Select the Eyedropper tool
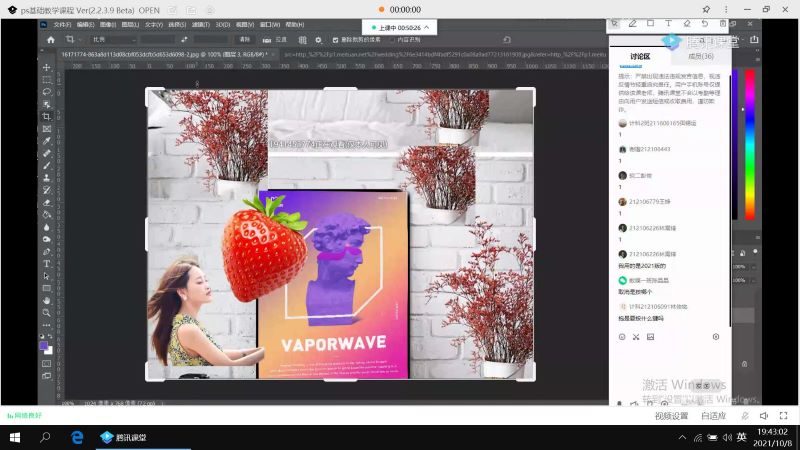The height and width of the screenshot is (450, 800). pos(46,141)
